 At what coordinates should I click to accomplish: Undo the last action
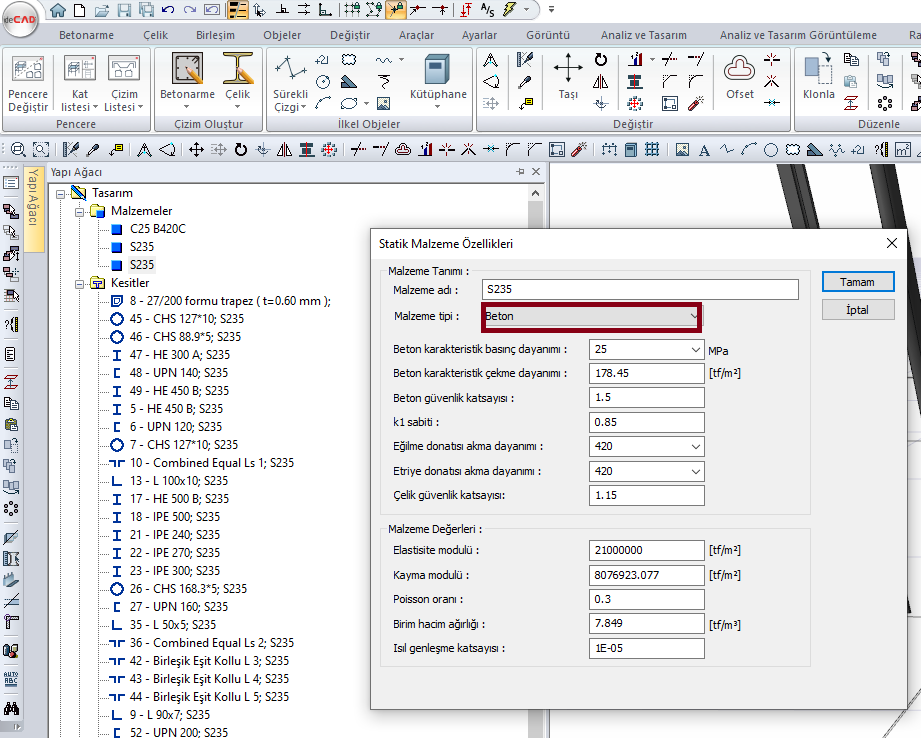click(x=168, y=9)
